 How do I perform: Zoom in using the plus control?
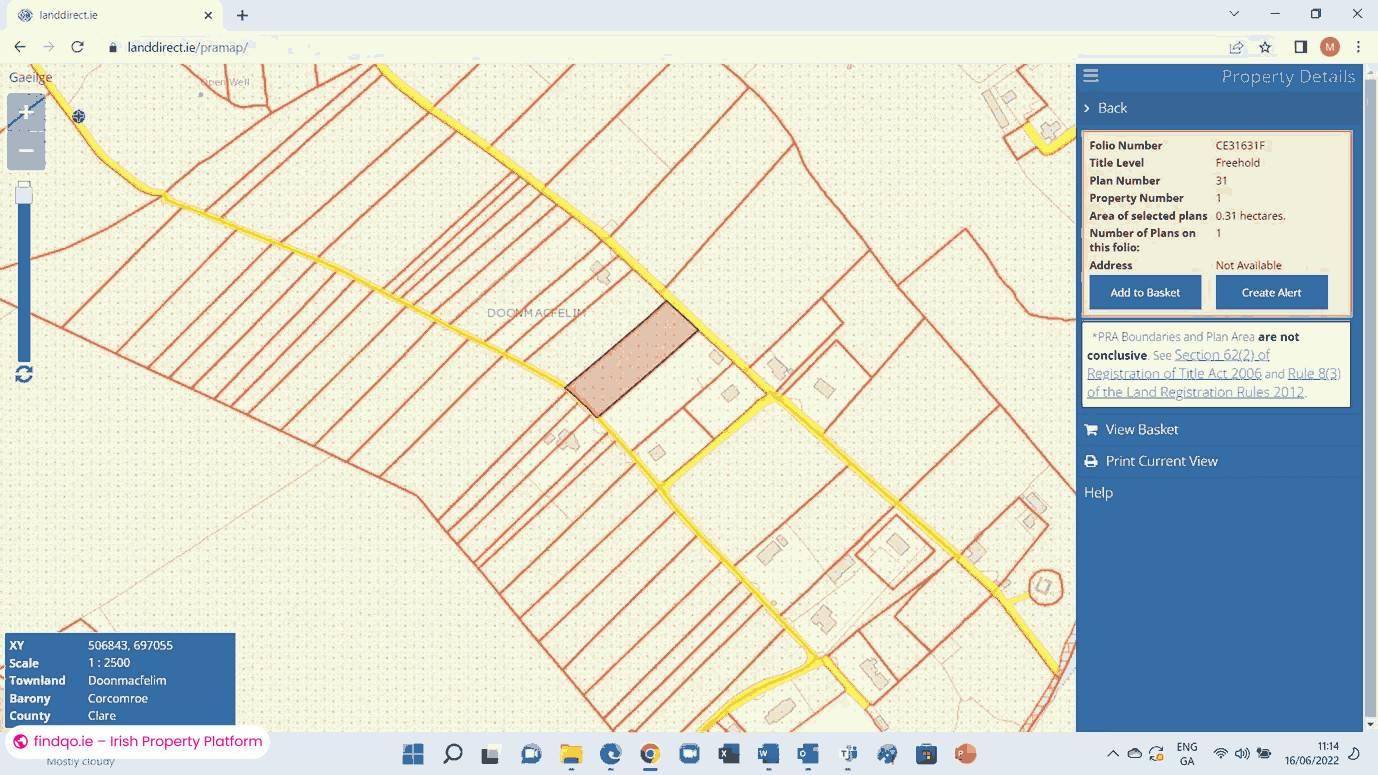25,112
